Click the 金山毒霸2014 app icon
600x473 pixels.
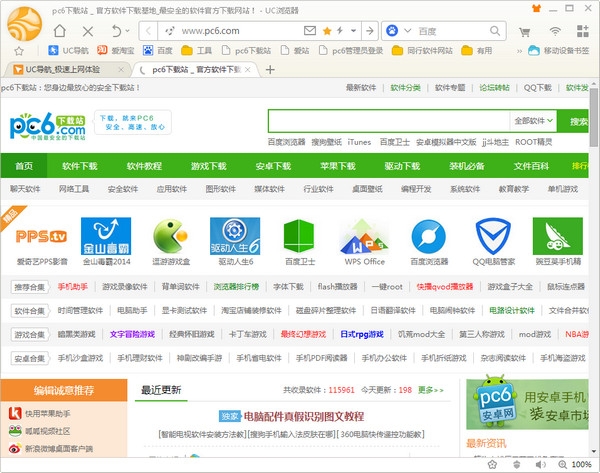tap(106, 236)
